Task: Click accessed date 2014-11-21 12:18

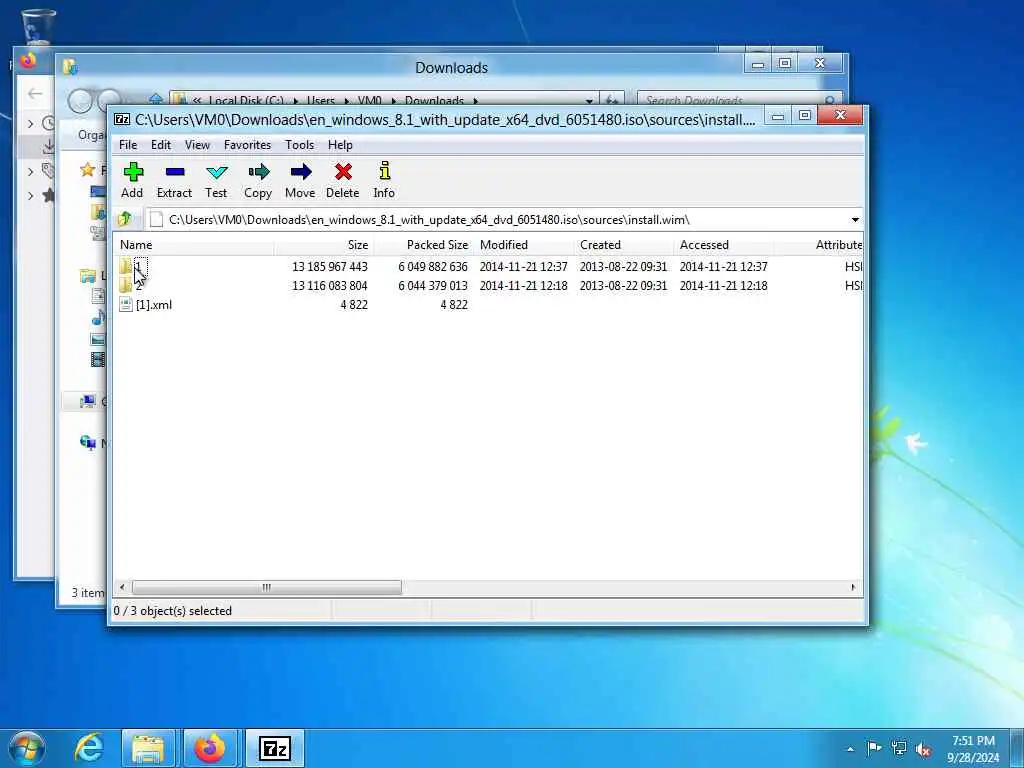Action: coord(724,285)
